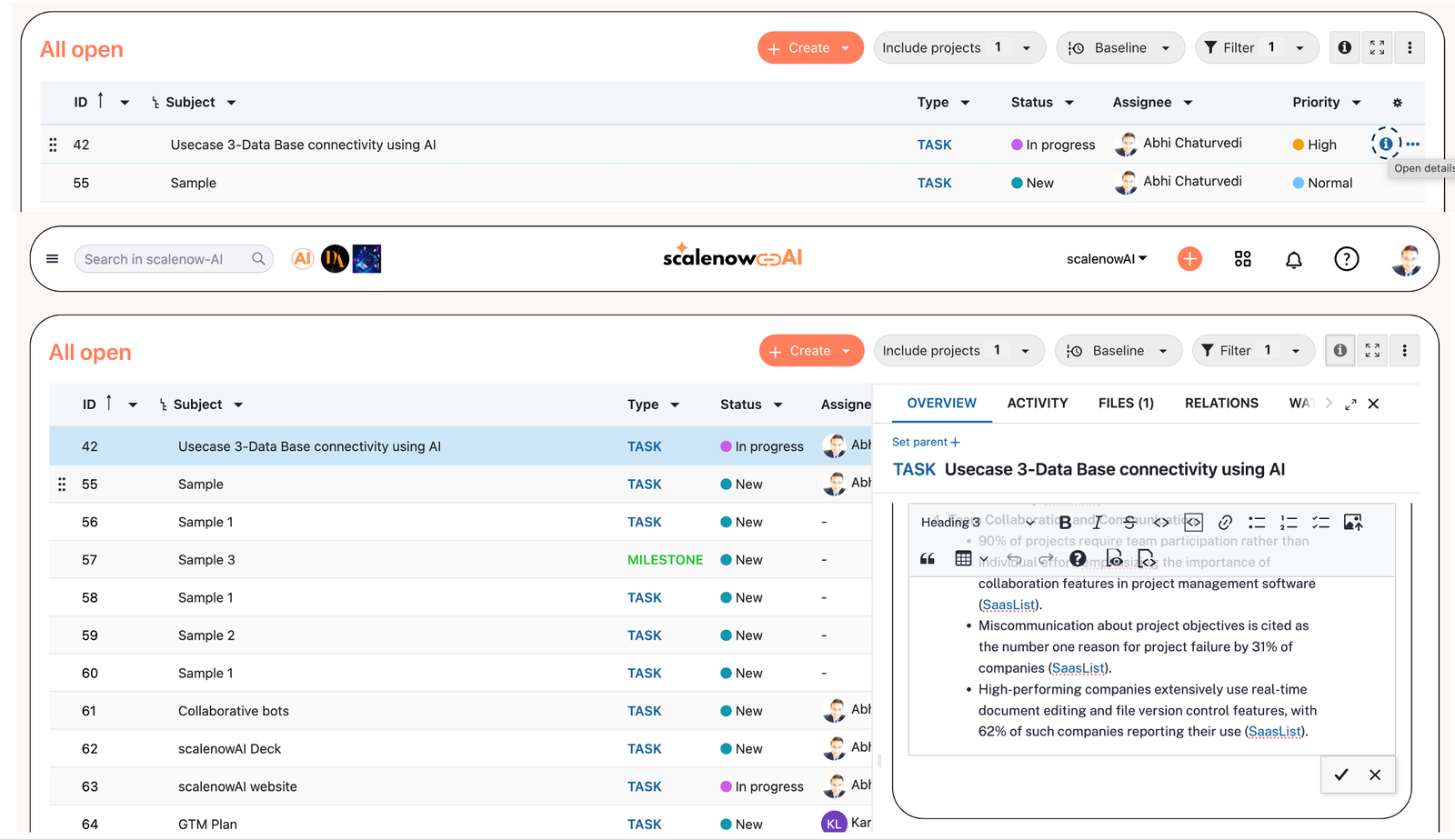The width and height of the screenshot is (1455, 840).
Task: Open upper Baseline dropdown
Action: [1120, 47]
